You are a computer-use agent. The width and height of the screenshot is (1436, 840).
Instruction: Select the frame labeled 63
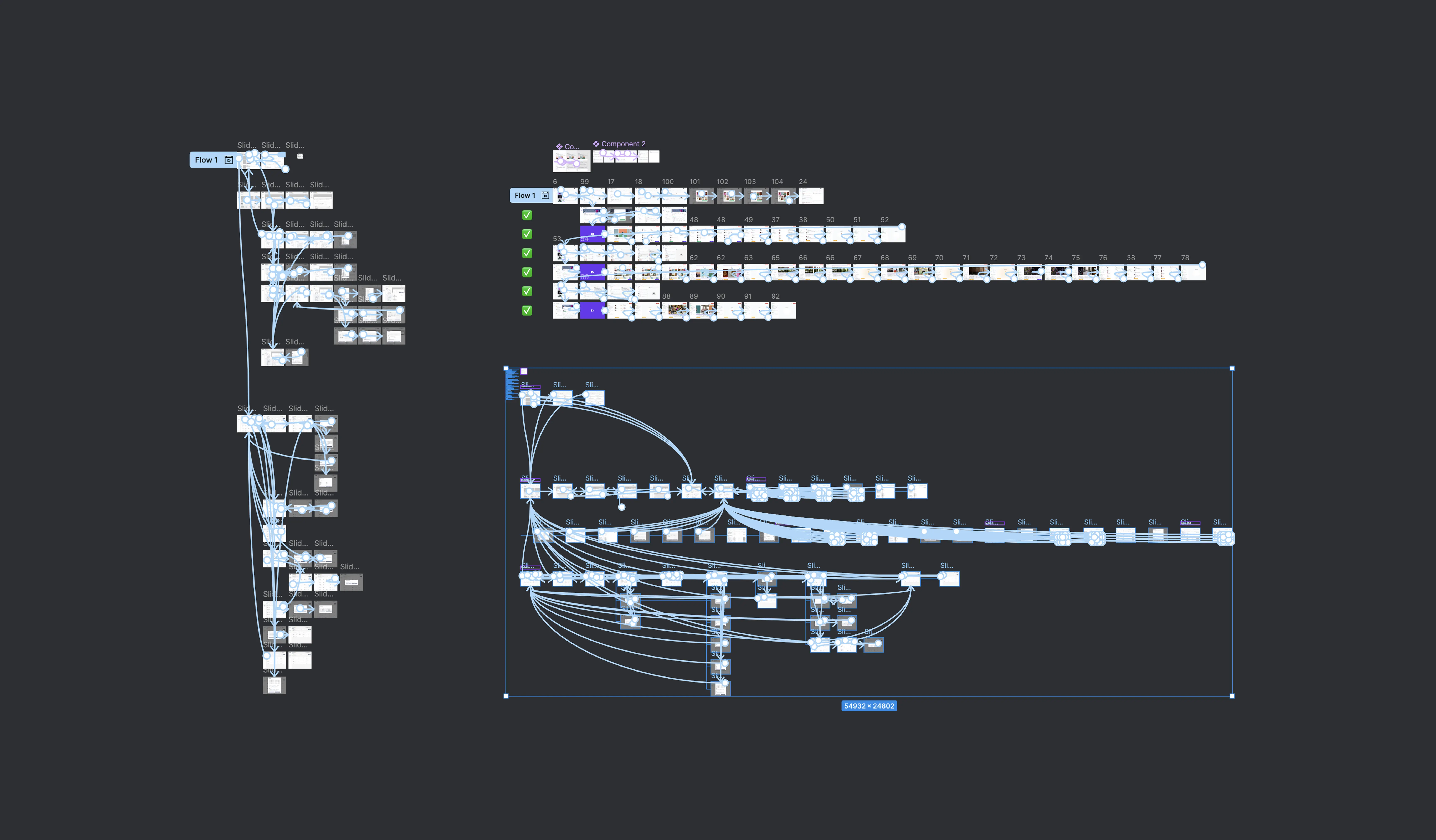point(757,272)
